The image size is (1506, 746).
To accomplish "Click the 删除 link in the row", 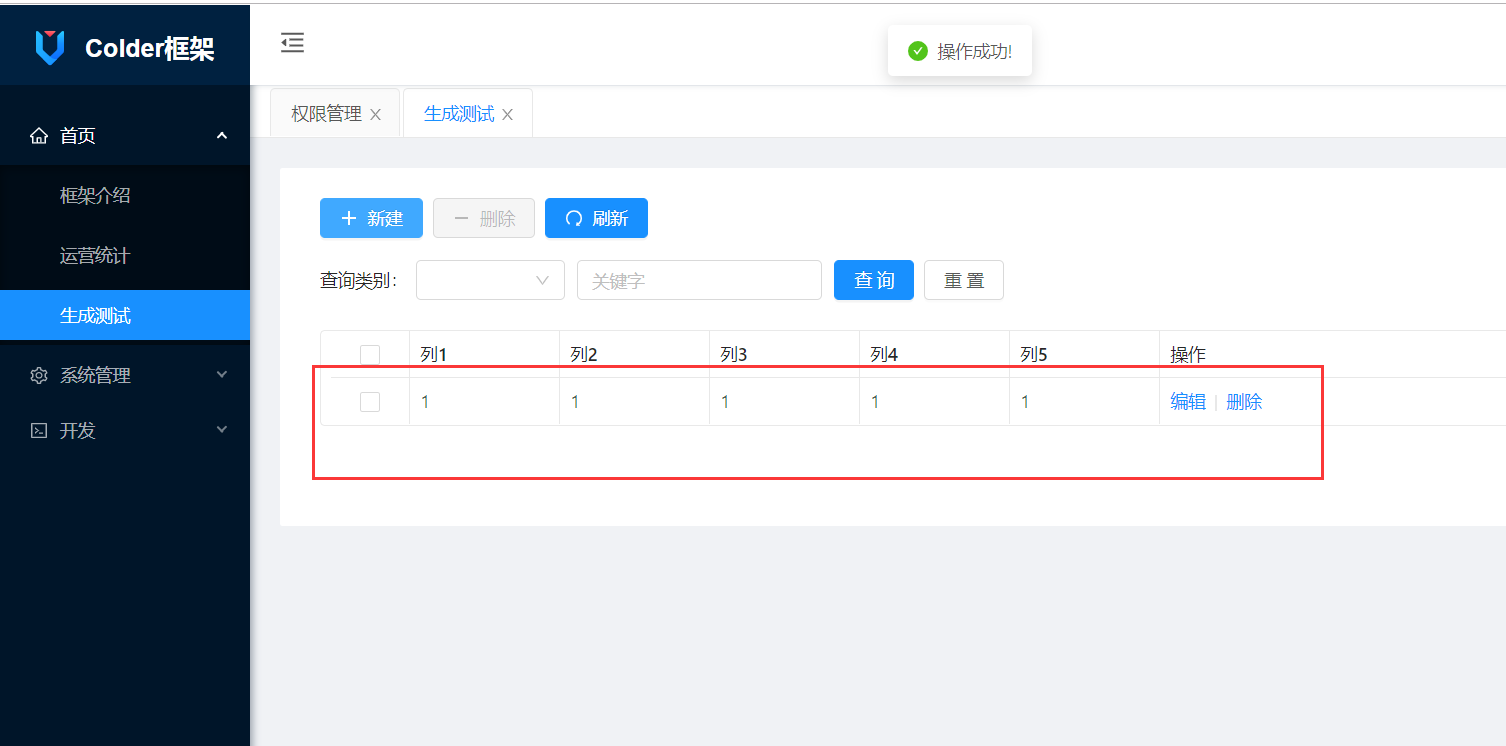I will (x=1244, y=402).
